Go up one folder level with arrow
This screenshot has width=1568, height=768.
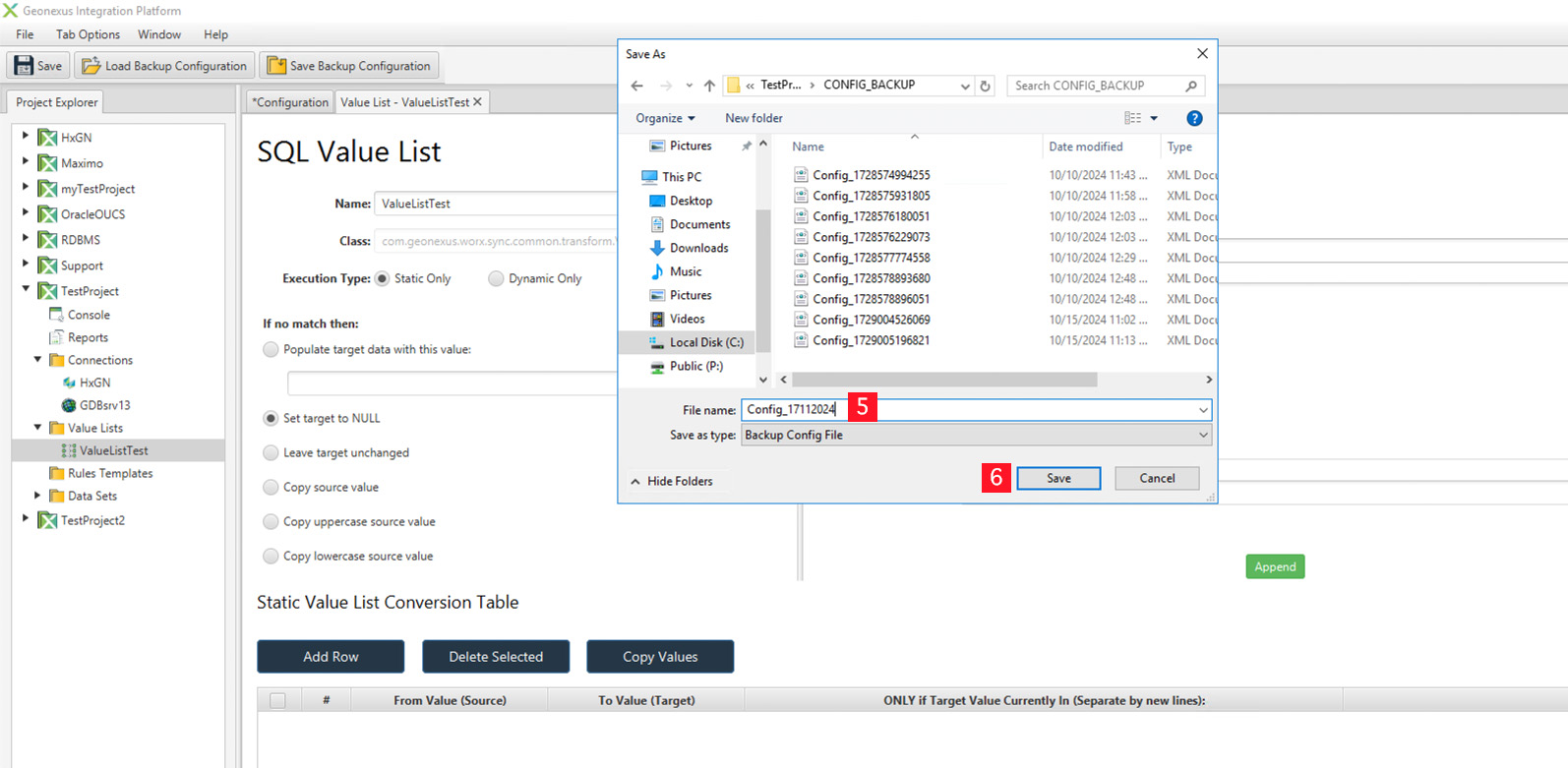(709, 86)
